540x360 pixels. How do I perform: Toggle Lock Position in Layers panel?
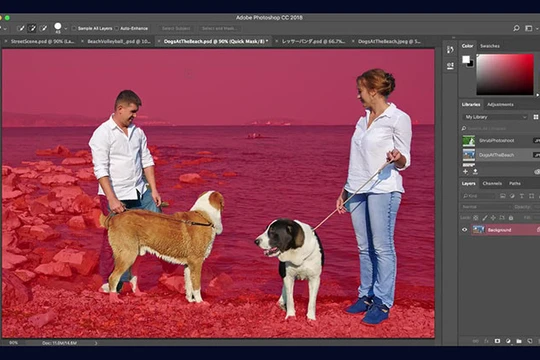tap(493, 218)
